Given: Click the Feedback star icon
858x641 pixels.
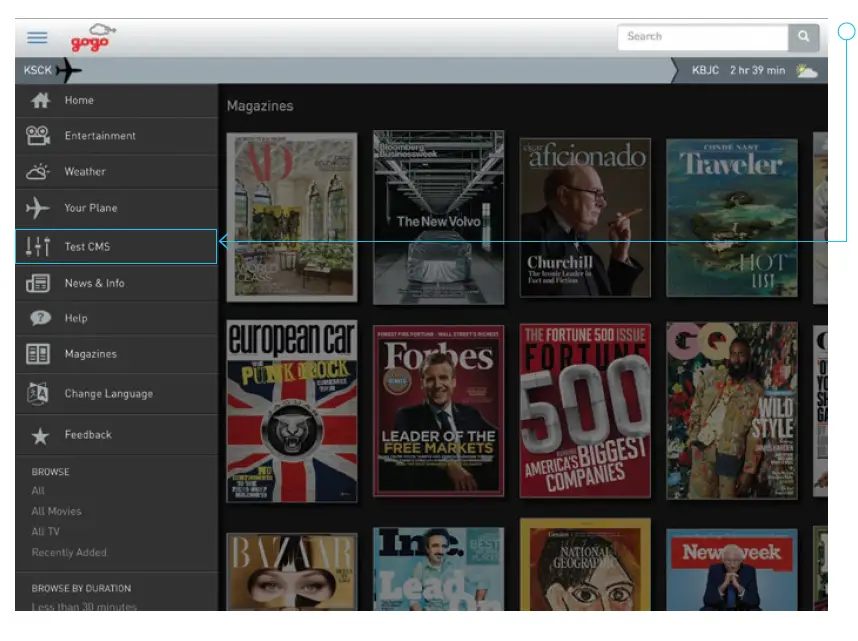Looking at the screenshot, I should (x=40, y=436).
